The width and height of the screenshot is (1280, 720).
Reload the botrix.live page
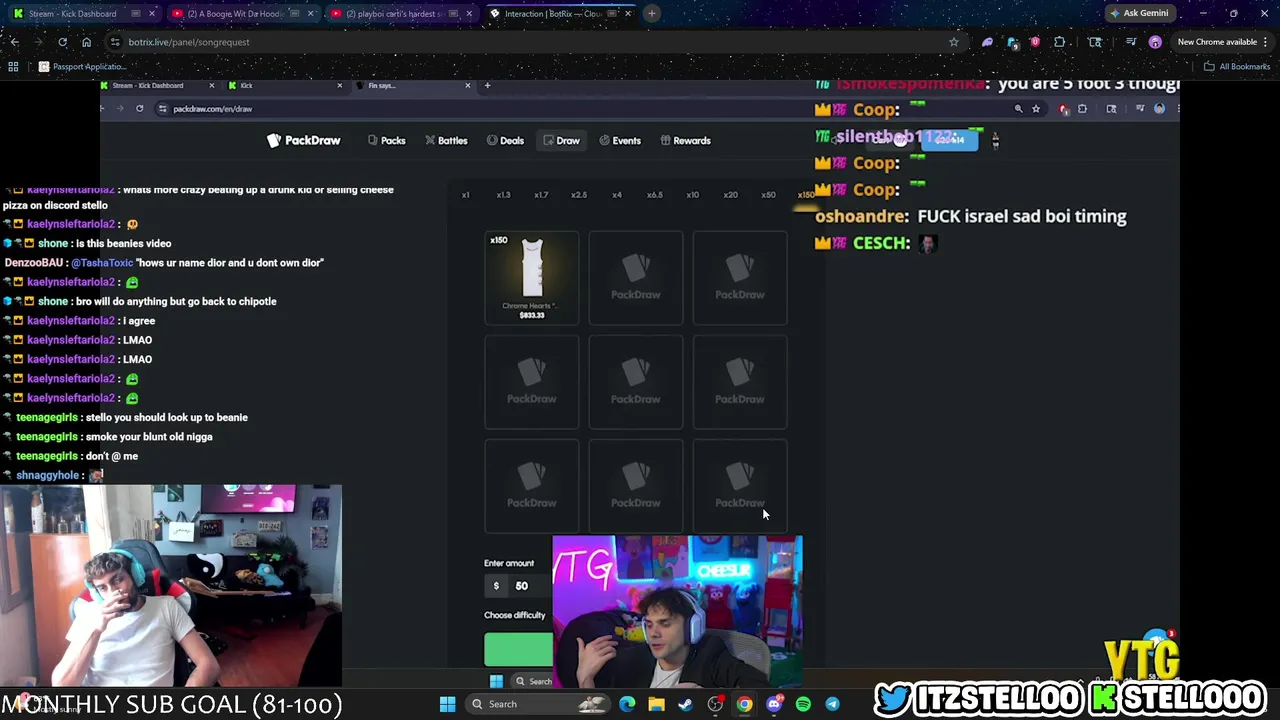[62, 42]
